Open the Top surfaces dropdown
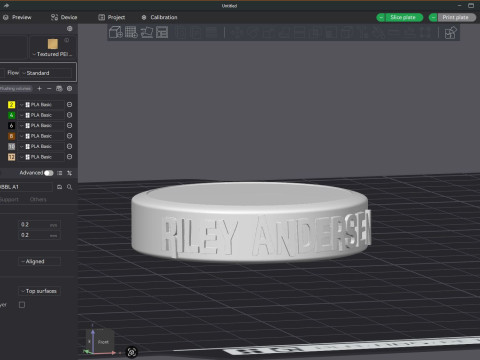480x360 pixels. coord(39,291)
